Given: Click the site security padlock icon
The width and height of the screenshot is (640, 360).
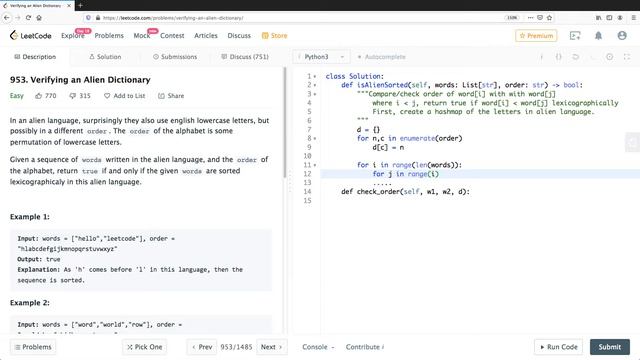Looking at the screenshot, I should pyautogui.click(x=98, y=18).
